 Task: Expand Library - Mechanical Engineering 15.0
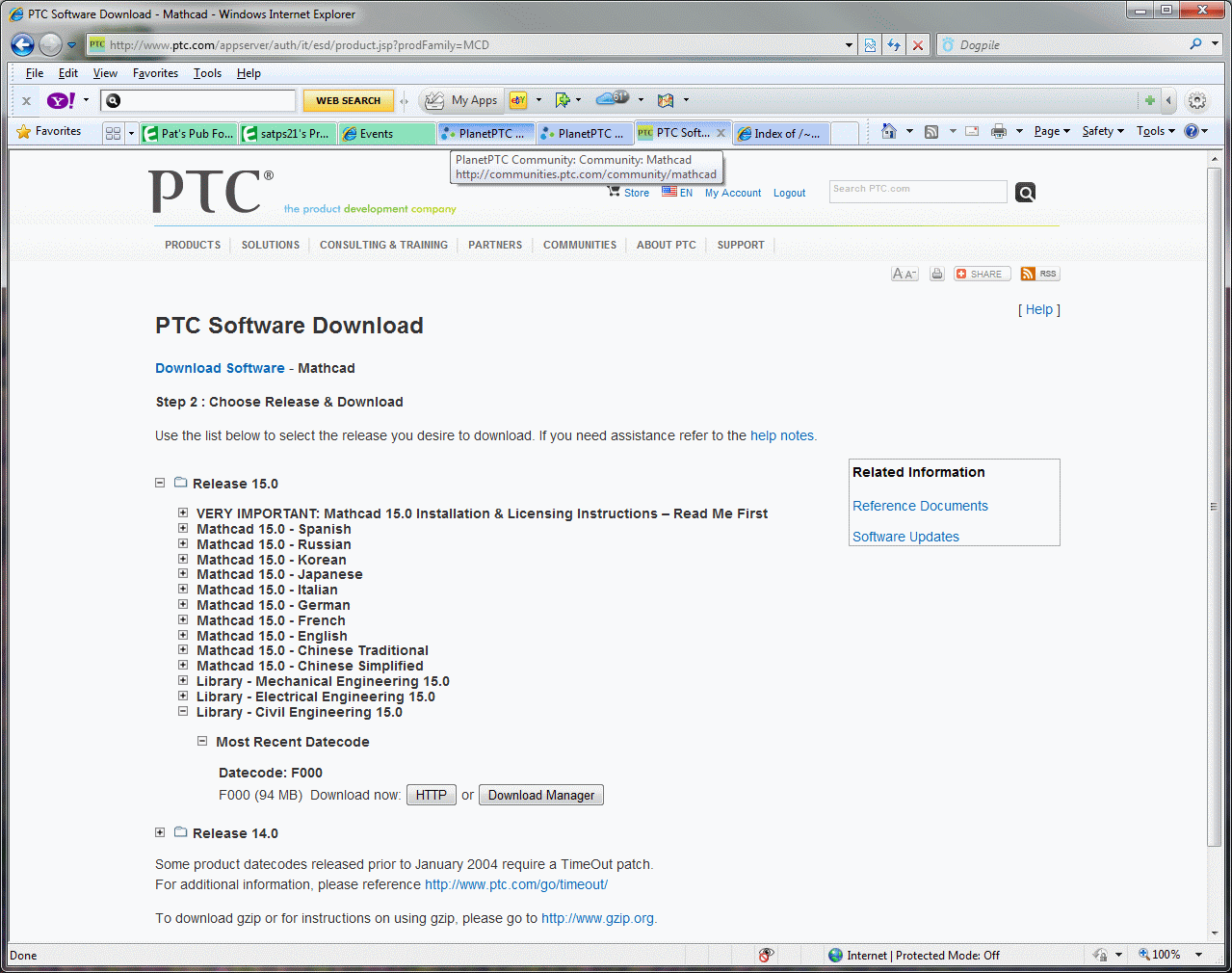point(183,680)
